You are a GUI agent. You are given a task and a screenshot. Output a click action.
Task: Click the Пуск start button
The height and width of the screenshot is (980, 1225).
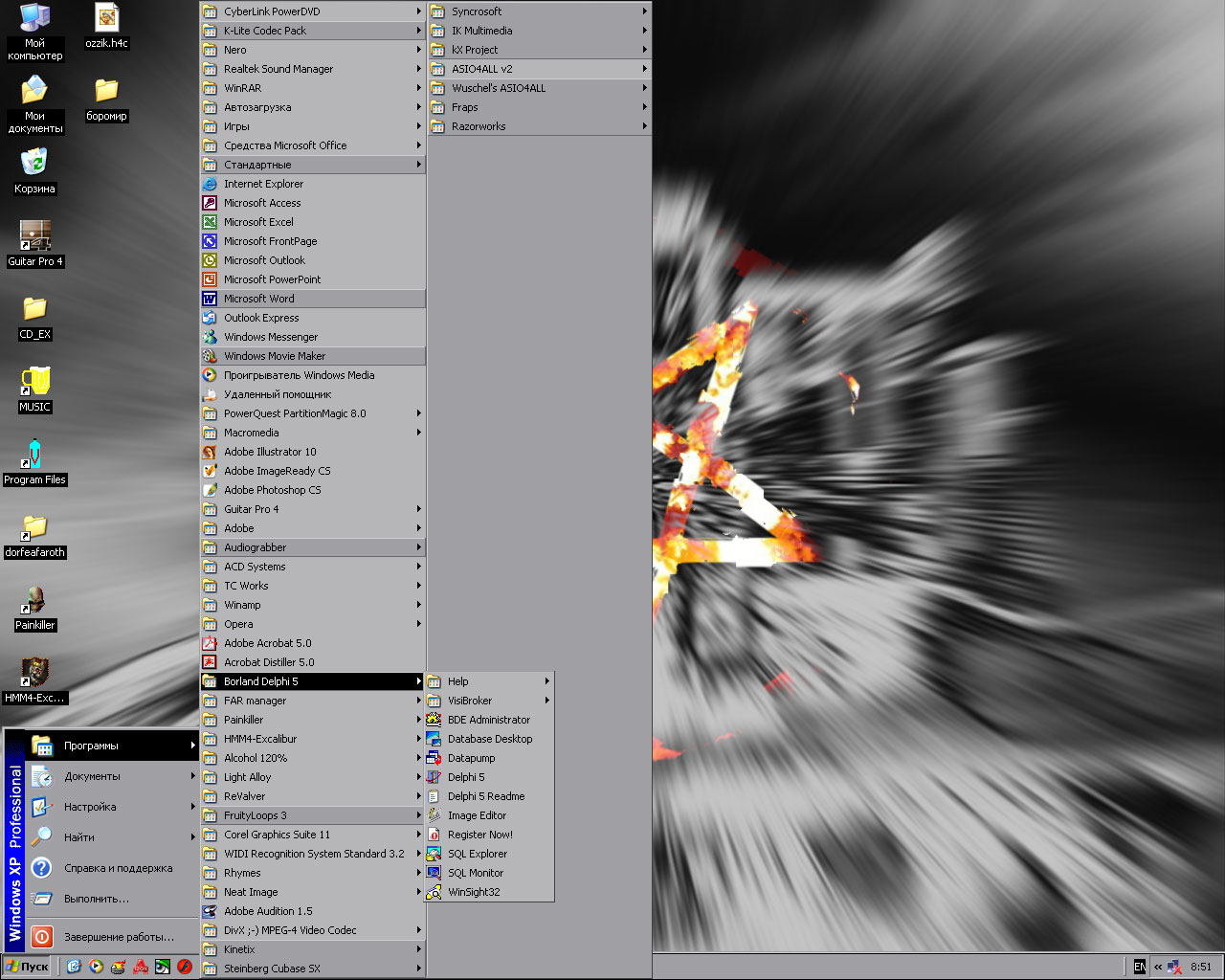(x=28, y=967)
